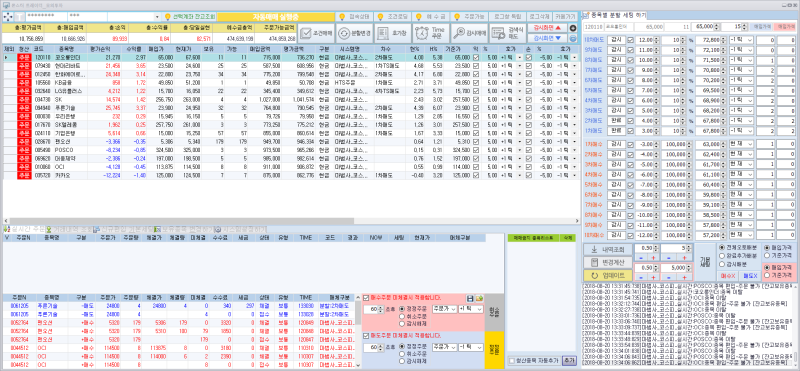Increase the 10차매도 percent value 12.00 spinner

(x=656, y=38)
